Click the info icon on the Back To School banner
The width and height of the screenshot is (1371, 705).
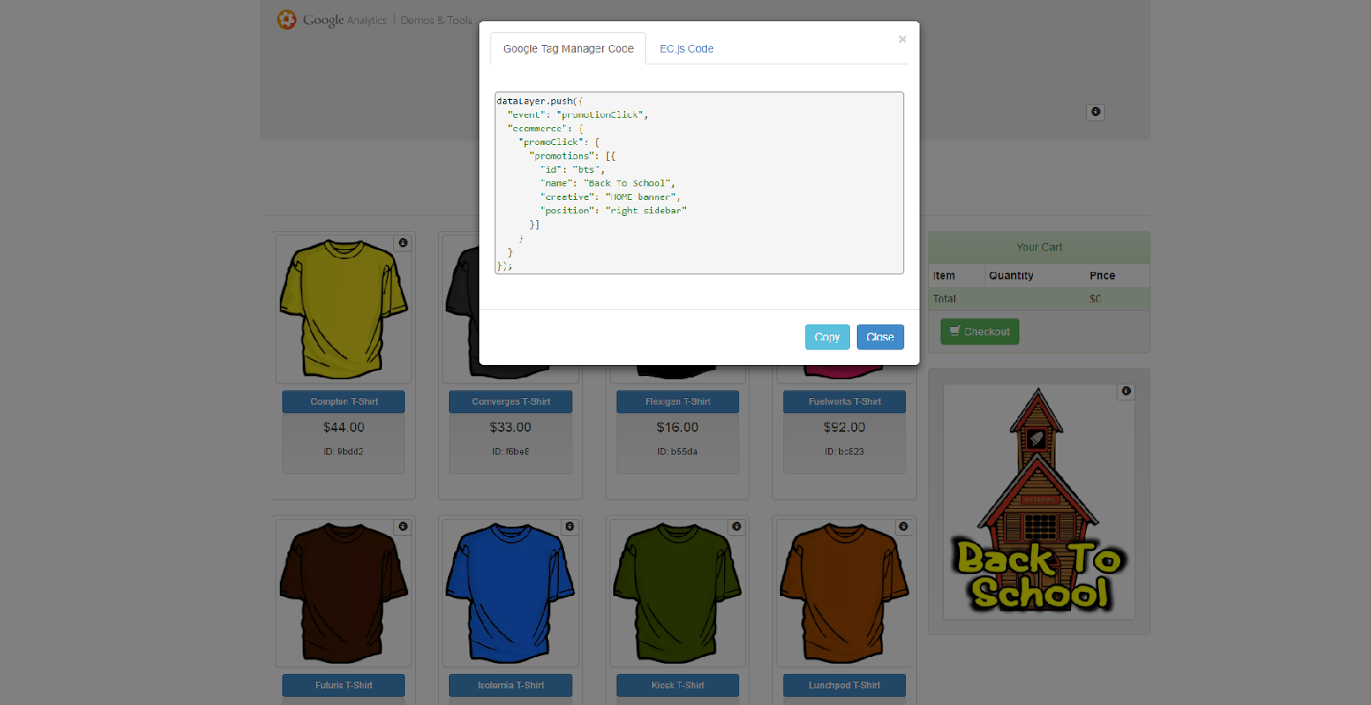pos(1126,392)
